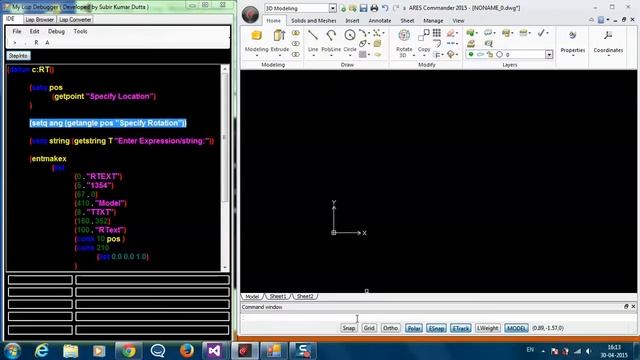Click the Windows Start button
The height and width of the screenshot is (360, 640).
click(x=12, y=351)
